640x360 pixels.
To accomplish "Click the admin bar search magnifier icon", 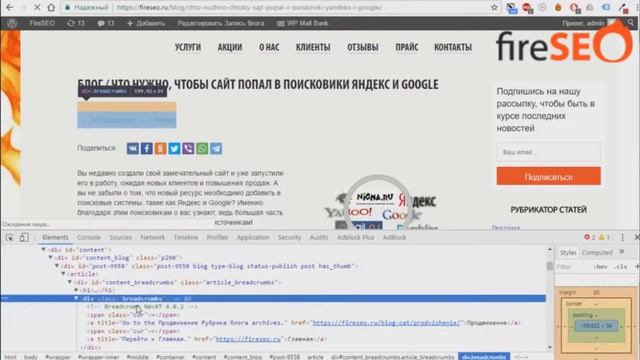I will click(631, 23).
